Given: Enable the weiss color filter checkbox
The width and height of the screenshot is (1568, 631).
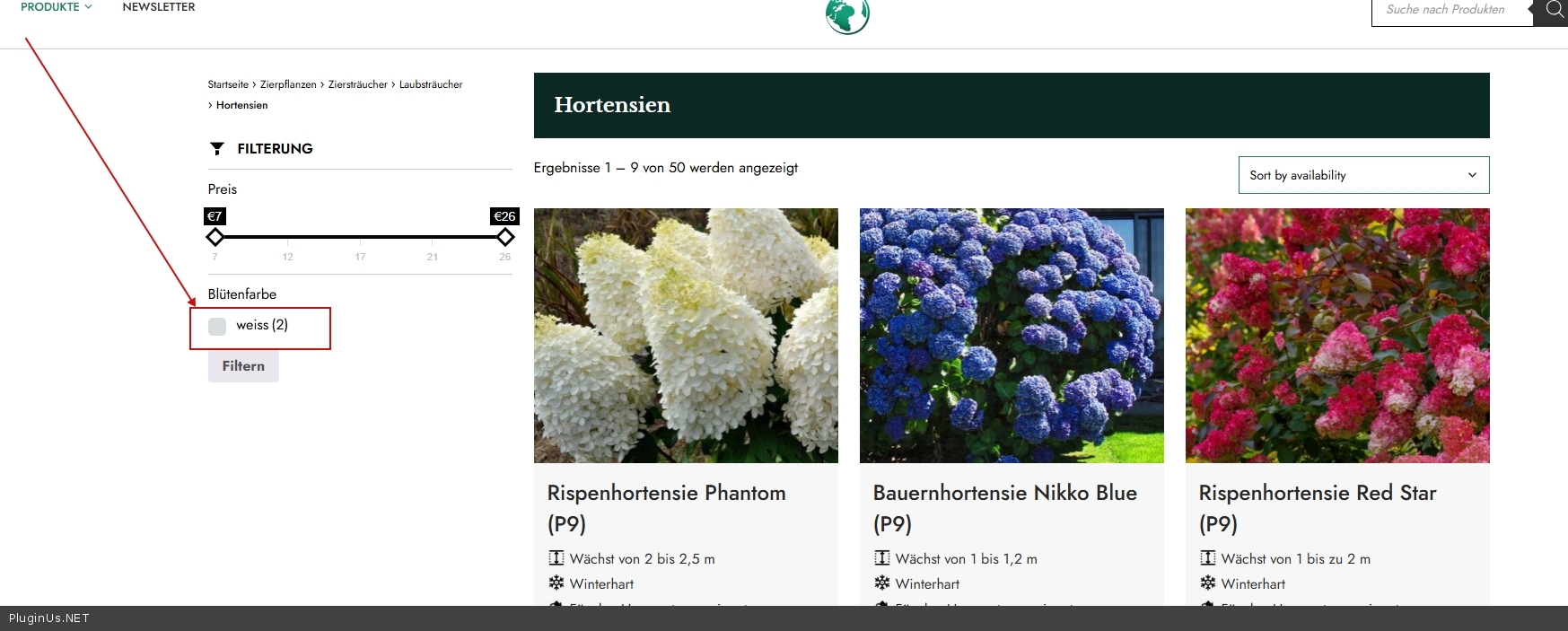Looking at the screenshot, I should 217,326.
